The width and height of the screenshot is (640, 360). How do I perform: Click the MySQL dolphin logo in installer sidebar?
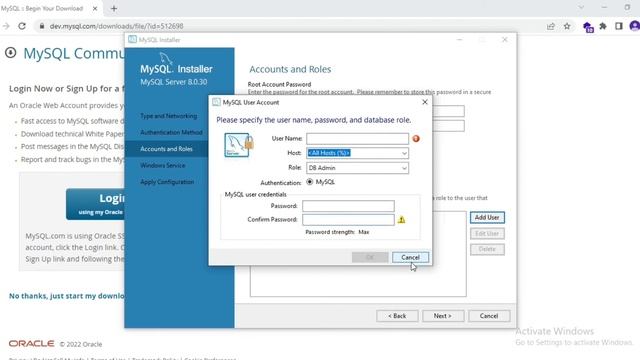click(165, 58)
